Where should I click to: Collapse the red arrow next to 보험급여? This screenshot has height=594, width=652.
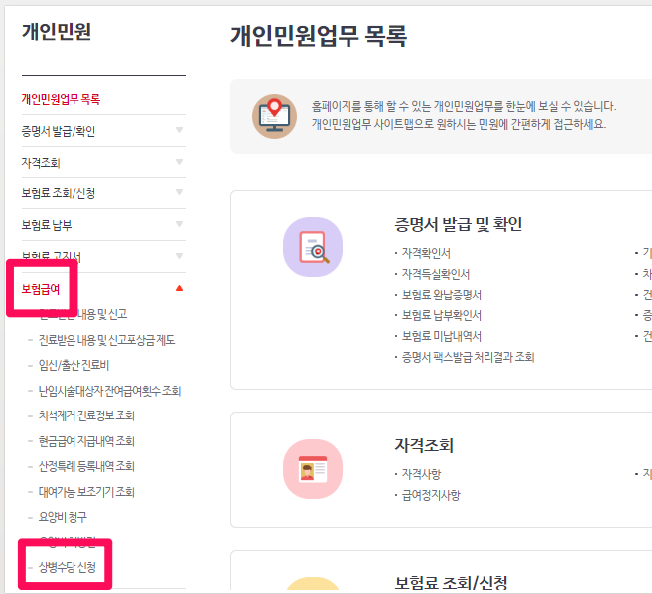(179, 288)
